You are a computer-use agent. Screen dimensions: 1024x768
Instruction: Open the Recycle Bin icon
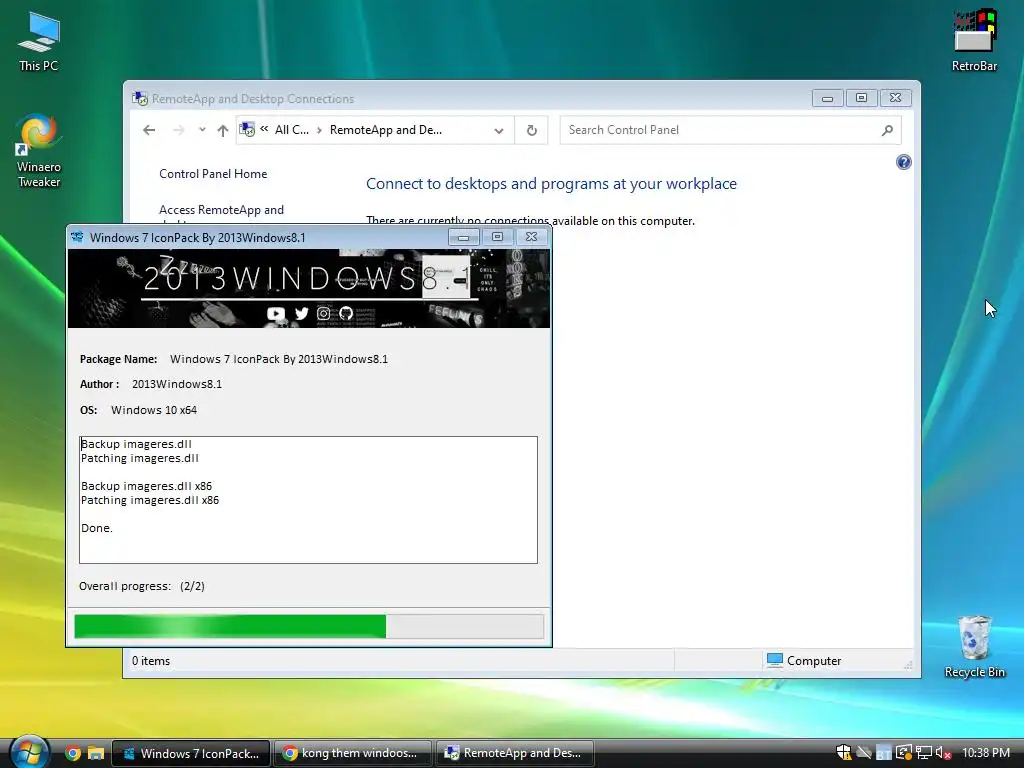pyautogui.click(x=974, y=647)
